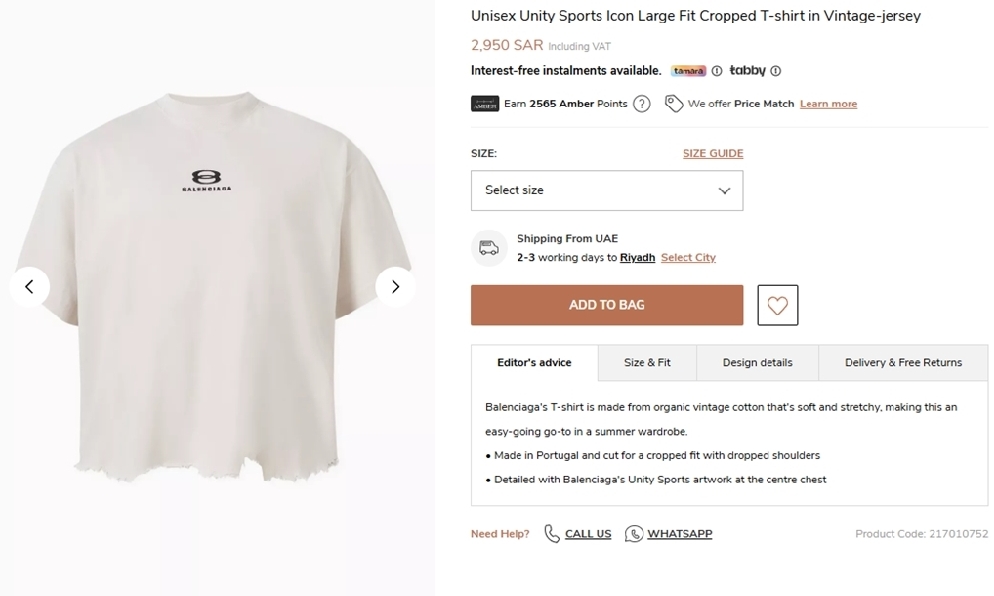Image resolution: width=994 pixels, height=596 pixels.
Task: Click the Tamara info icon
Action: [x=717, y=71]
